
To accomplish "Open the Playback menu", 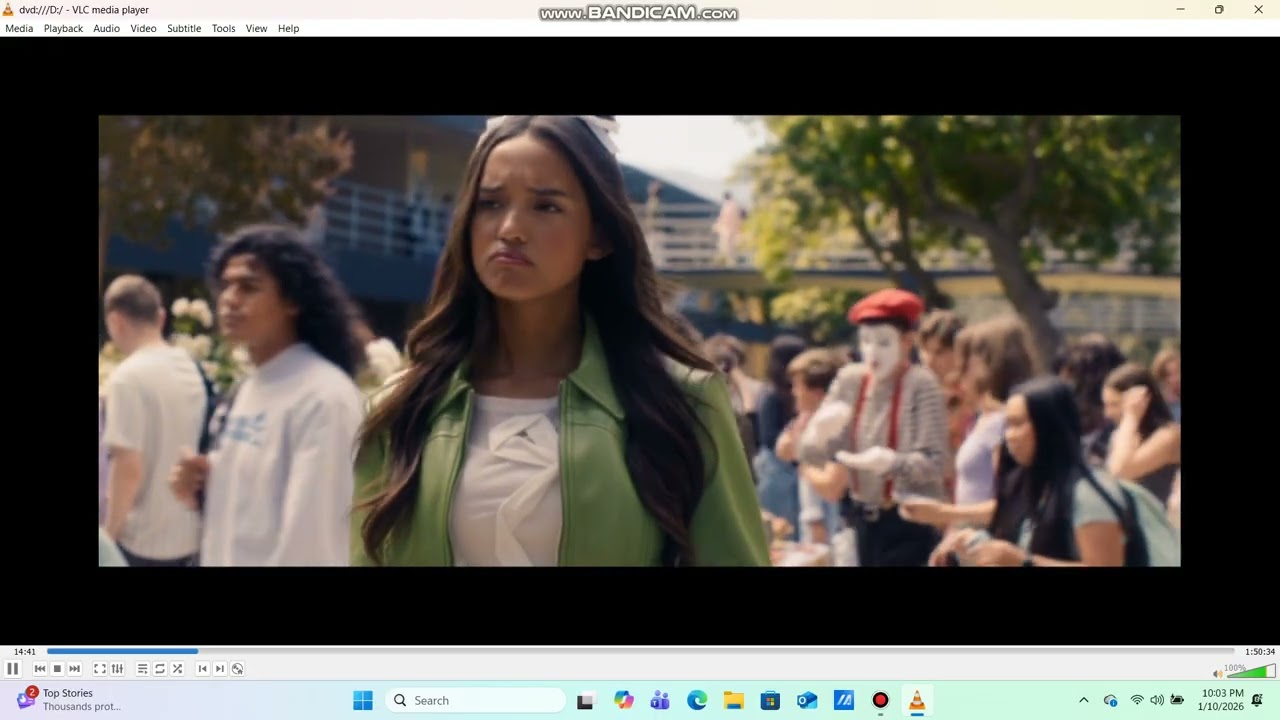I will (63, 28).
